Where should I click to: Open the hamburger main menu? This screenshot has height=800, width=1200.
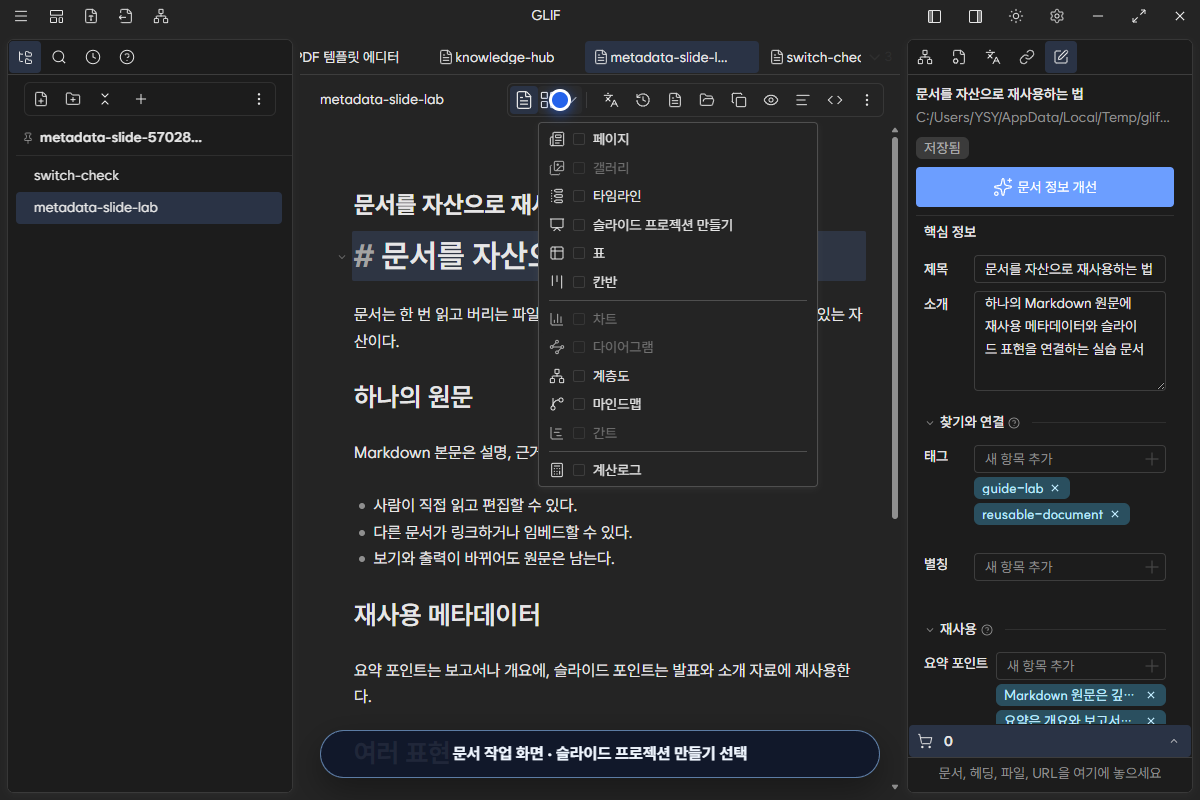click(21, 16)
